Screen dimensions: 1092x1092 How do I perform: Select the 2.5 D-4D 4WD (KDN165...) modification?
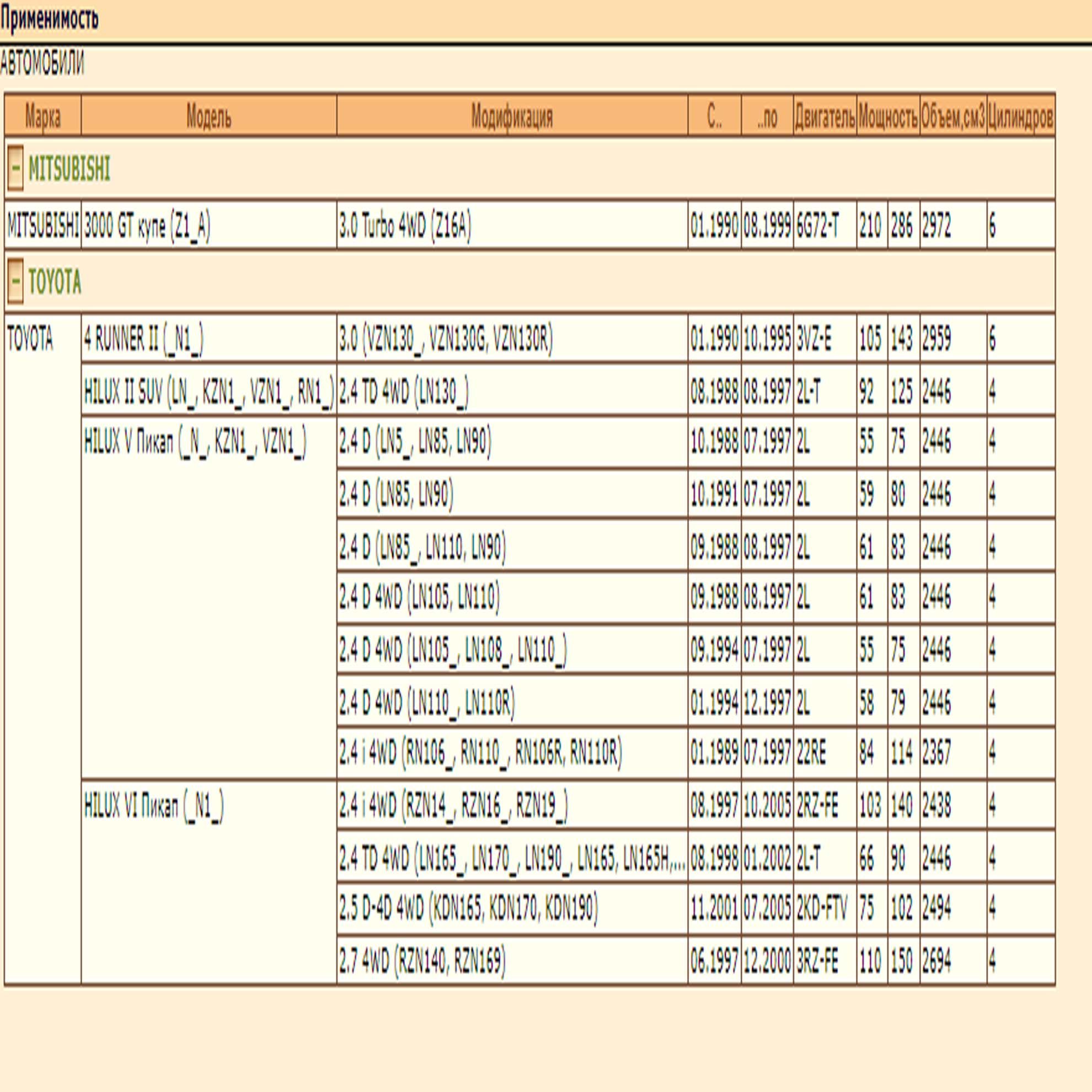coord(512,908)
